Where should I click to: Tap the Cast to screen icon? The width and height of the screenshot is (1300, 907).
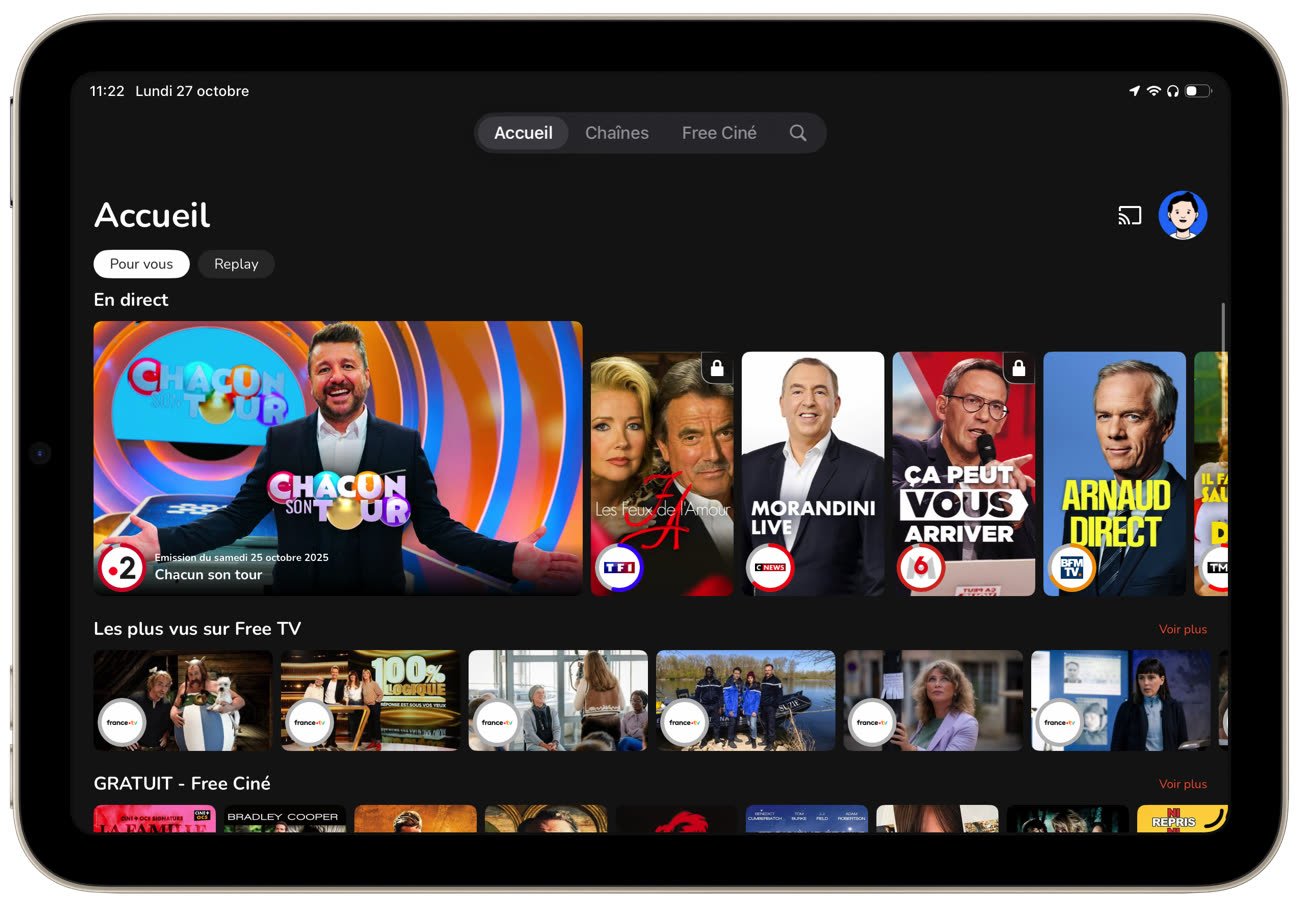point(1129,215)
